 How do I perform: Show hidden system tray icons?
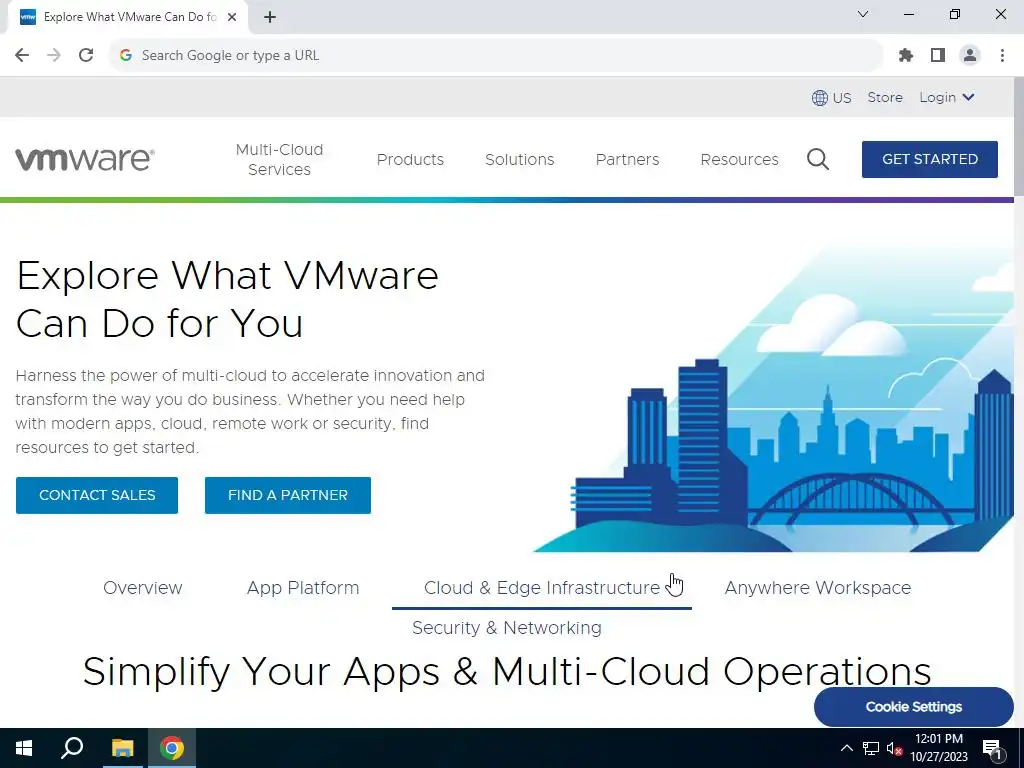846,748
